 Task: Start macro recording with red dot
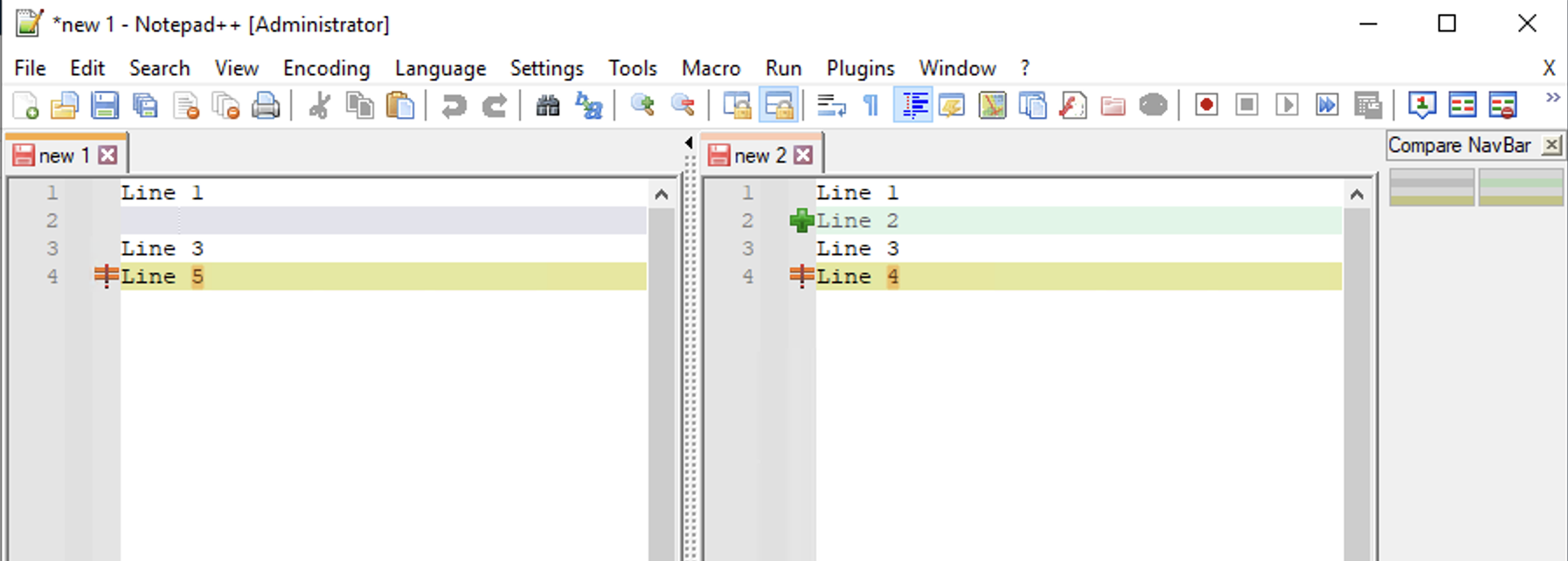(x=1207, y=106)
